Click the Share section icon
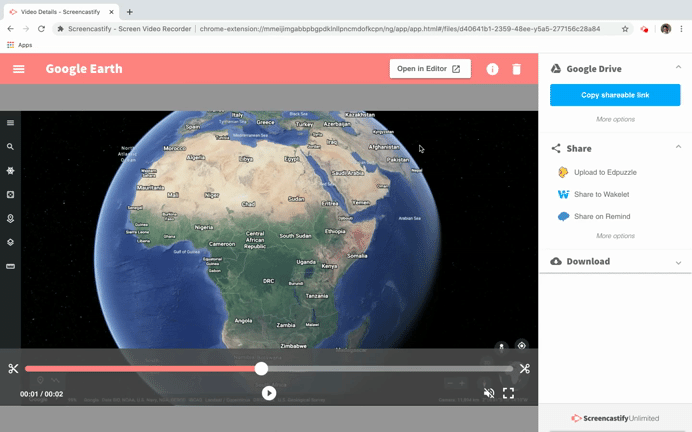Image resolution: width=692 pixels, height=432 pixels. 556,148
